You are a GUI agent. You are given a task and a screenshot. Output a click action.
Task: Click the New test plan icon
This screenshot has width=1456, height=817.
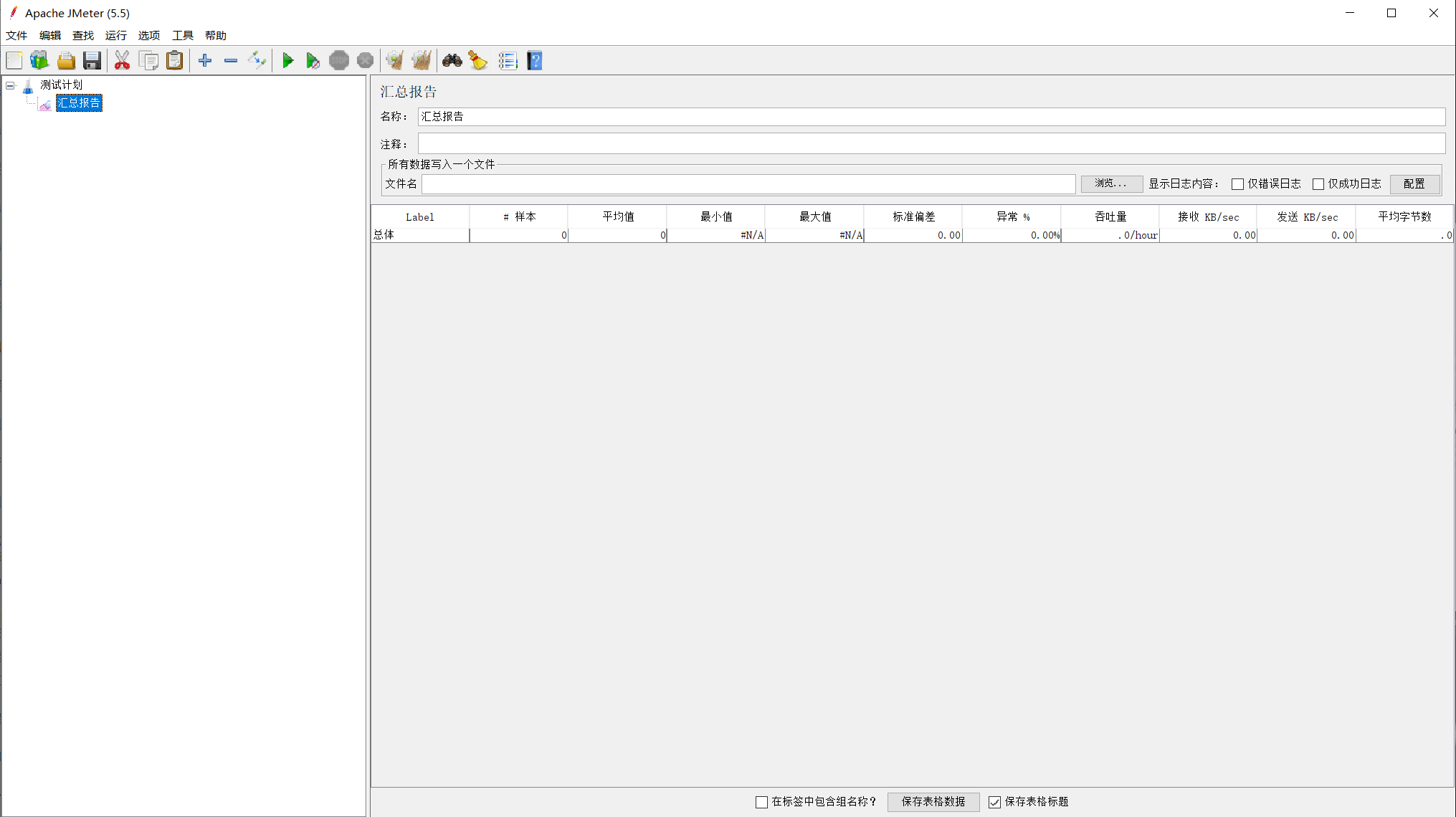[x=14, y=61]
